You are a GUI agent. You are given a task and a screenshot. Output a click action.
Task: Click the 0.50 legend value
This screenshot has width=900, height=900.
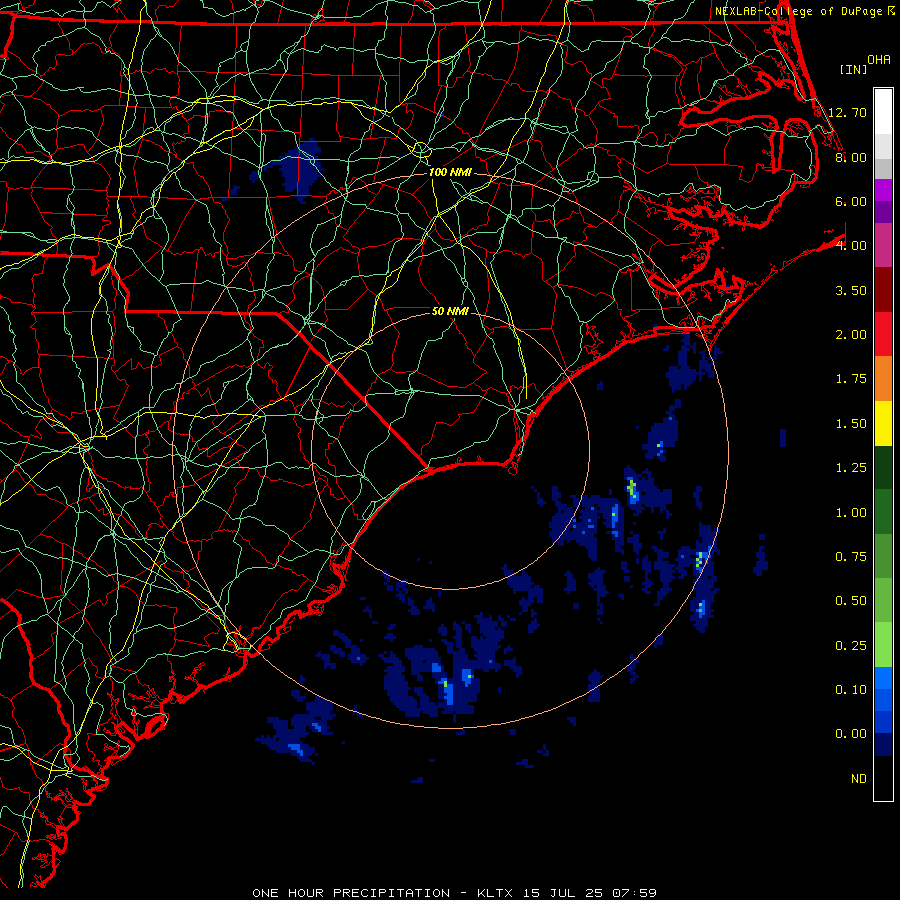tap(851, 601)
